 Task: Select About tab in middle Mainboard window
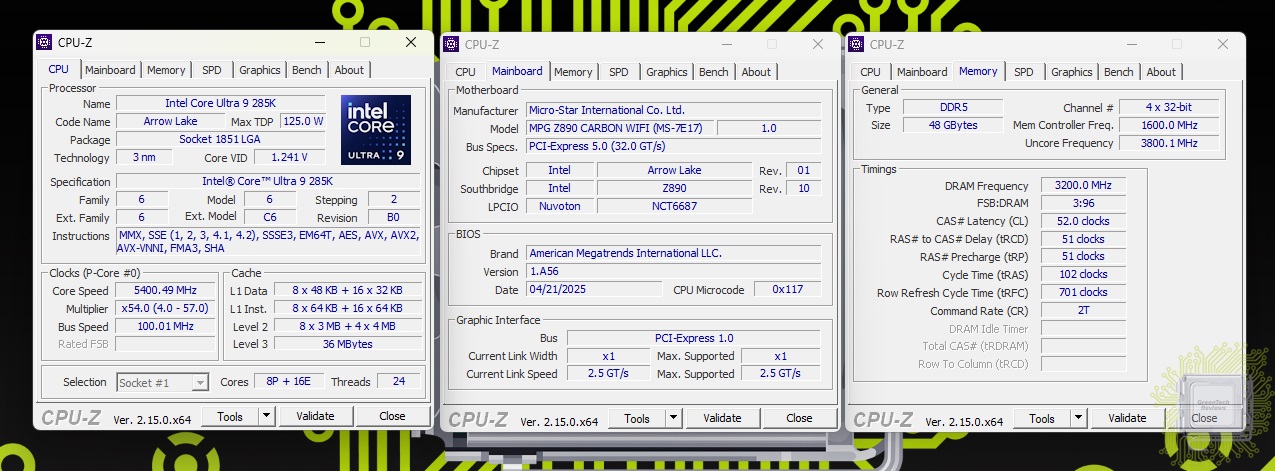pyautogui.click(x=756, y=72)
